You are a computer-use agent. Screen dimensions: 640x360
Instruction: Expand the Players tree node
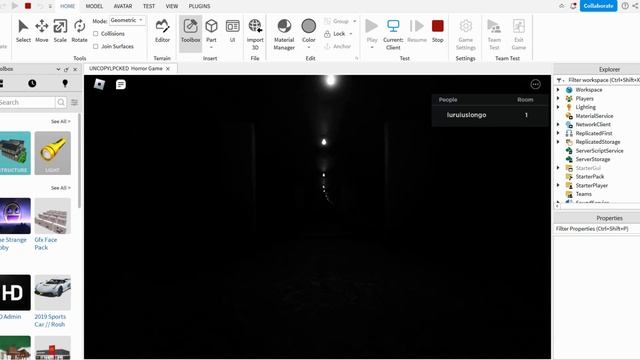[558, 98]
